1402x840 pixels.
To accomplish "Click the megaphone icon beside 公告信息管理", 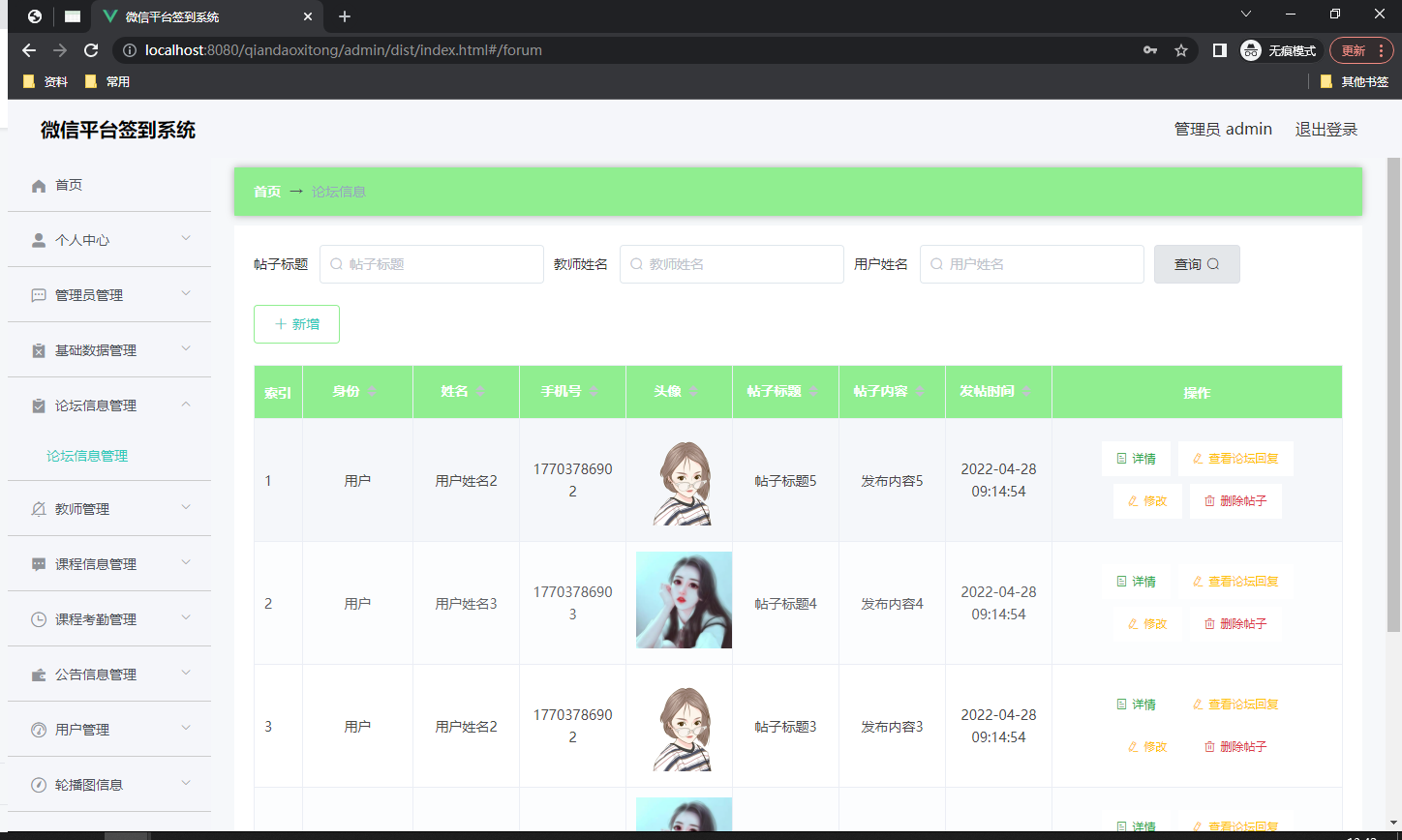I will click(x=38, y=674).
